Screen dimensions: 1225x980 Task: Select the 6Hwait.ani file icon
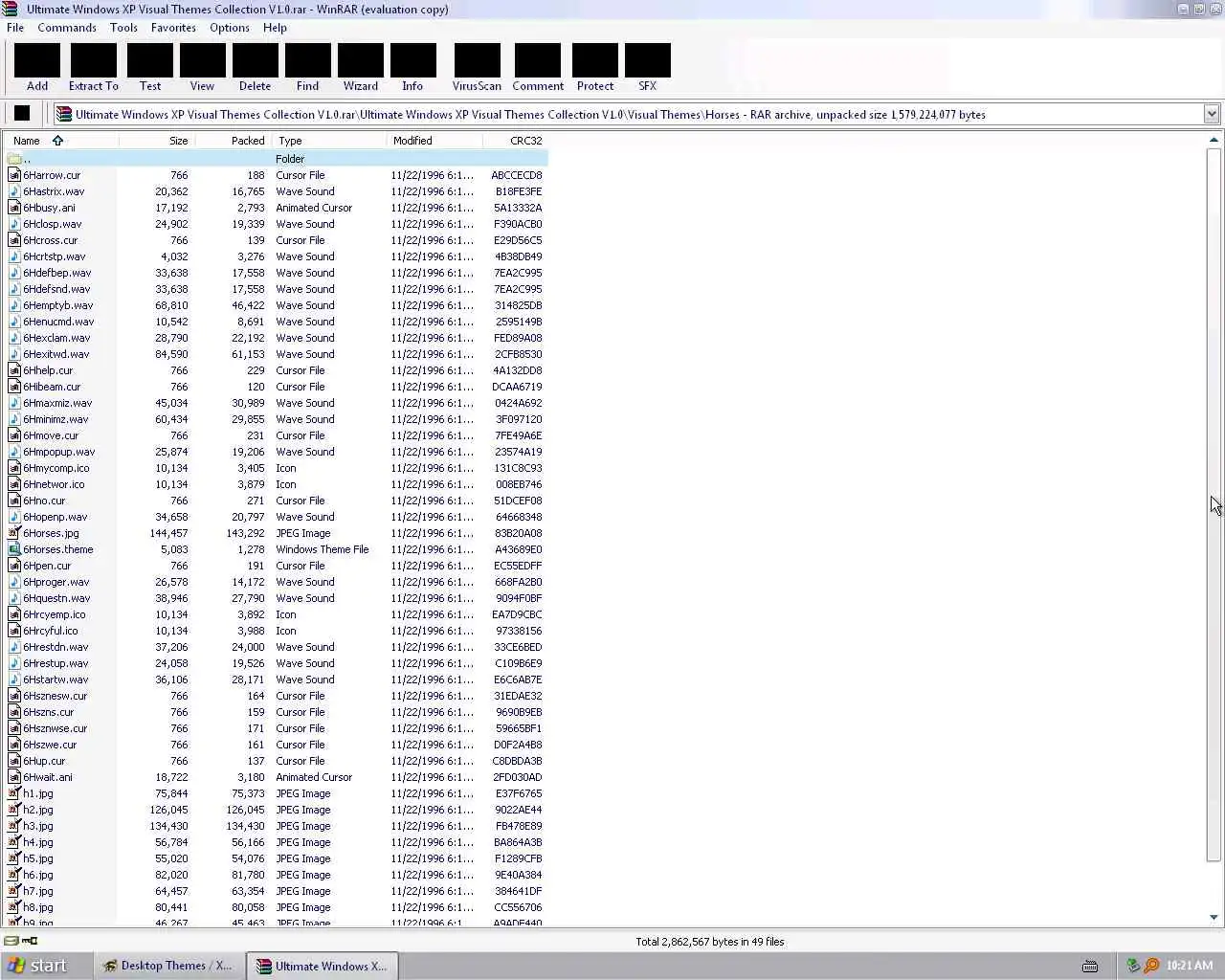pos(14,777)
